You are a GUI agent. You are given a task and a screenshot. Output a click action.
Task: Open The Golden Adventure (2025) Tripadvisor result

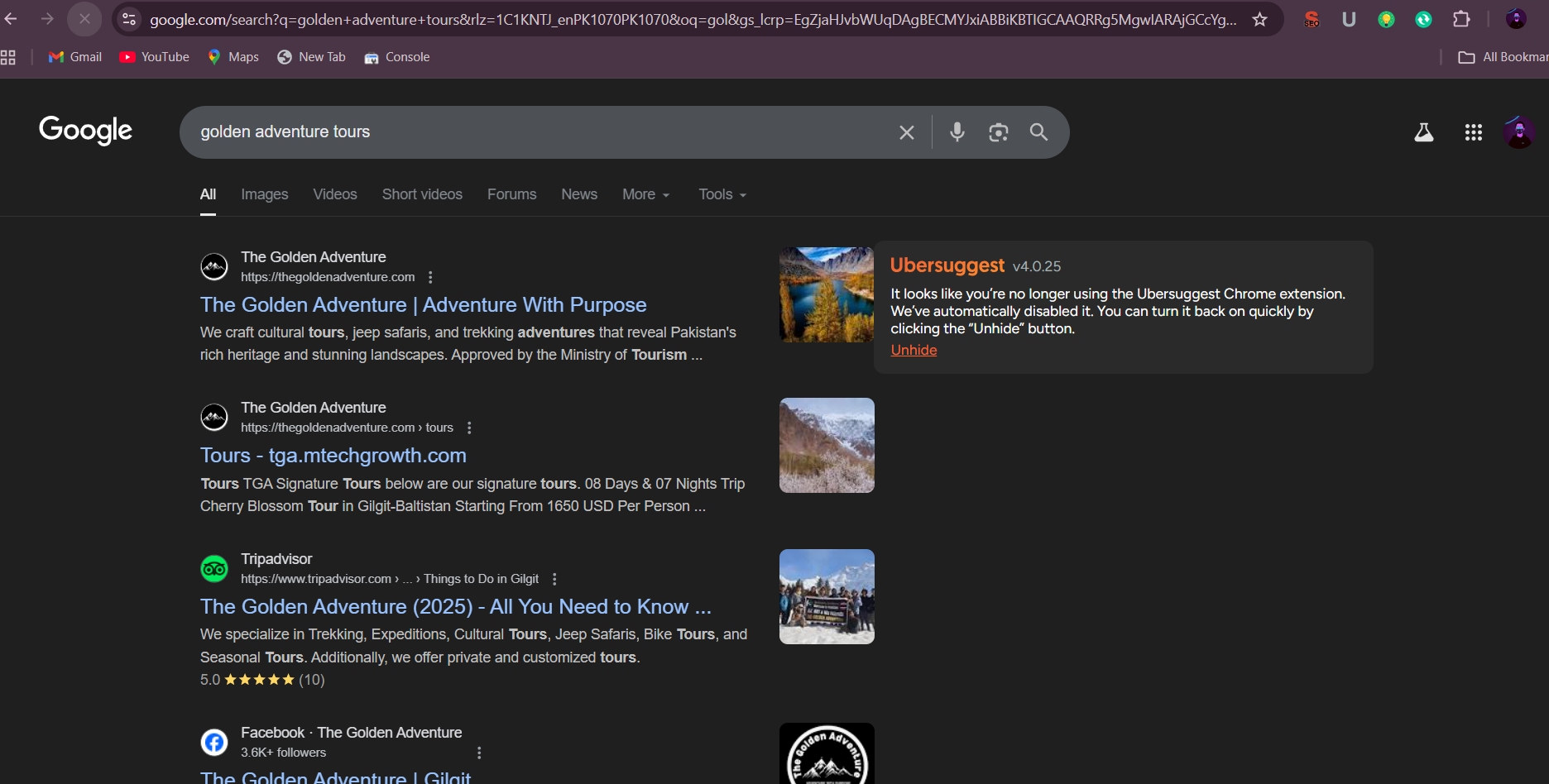pyautogui.click(x=456, y=607)
